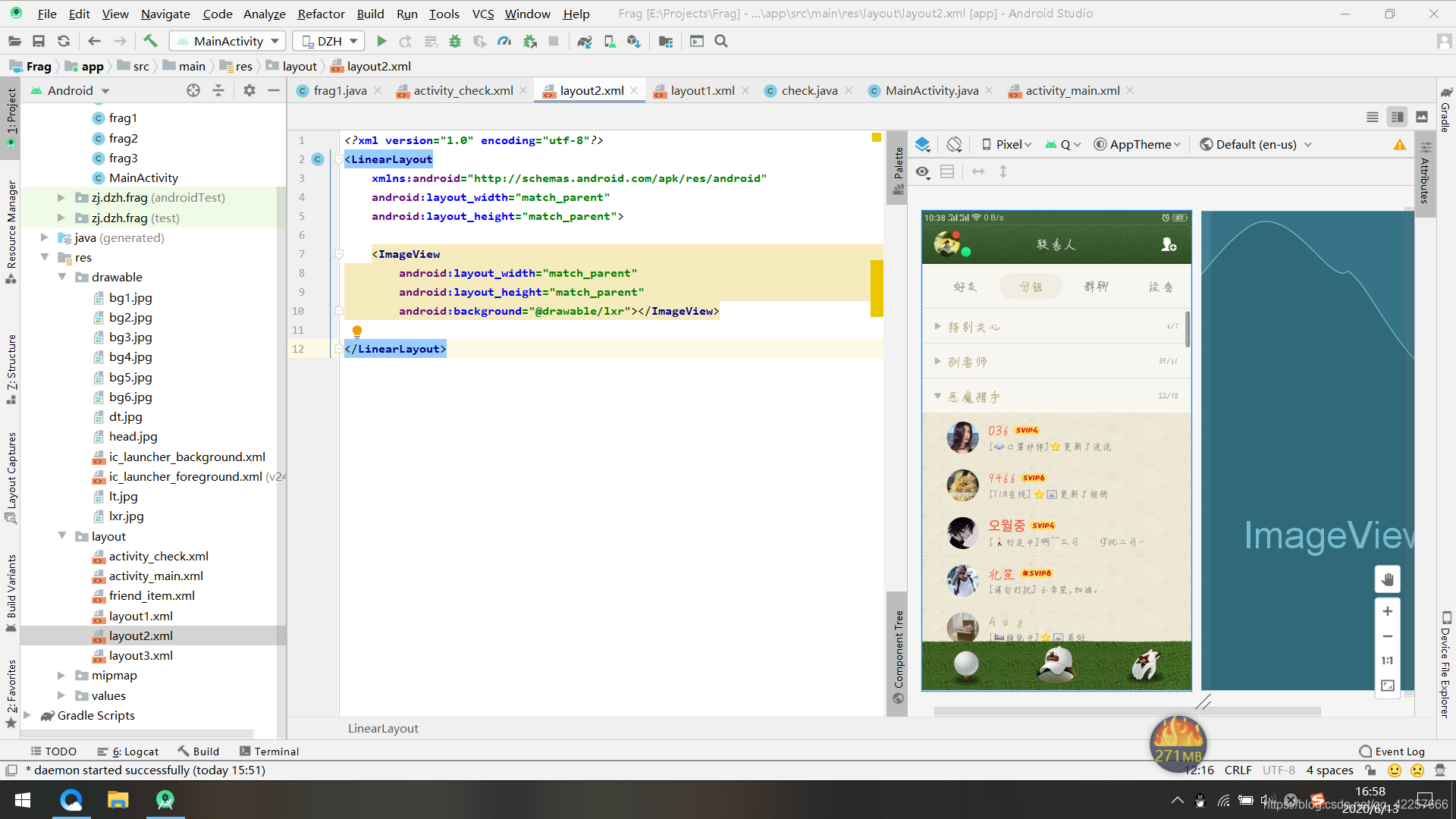Screen dimensions: 1456x819
Task: Click the orange warning triangle in design panel
Action: click(1399, 145)
